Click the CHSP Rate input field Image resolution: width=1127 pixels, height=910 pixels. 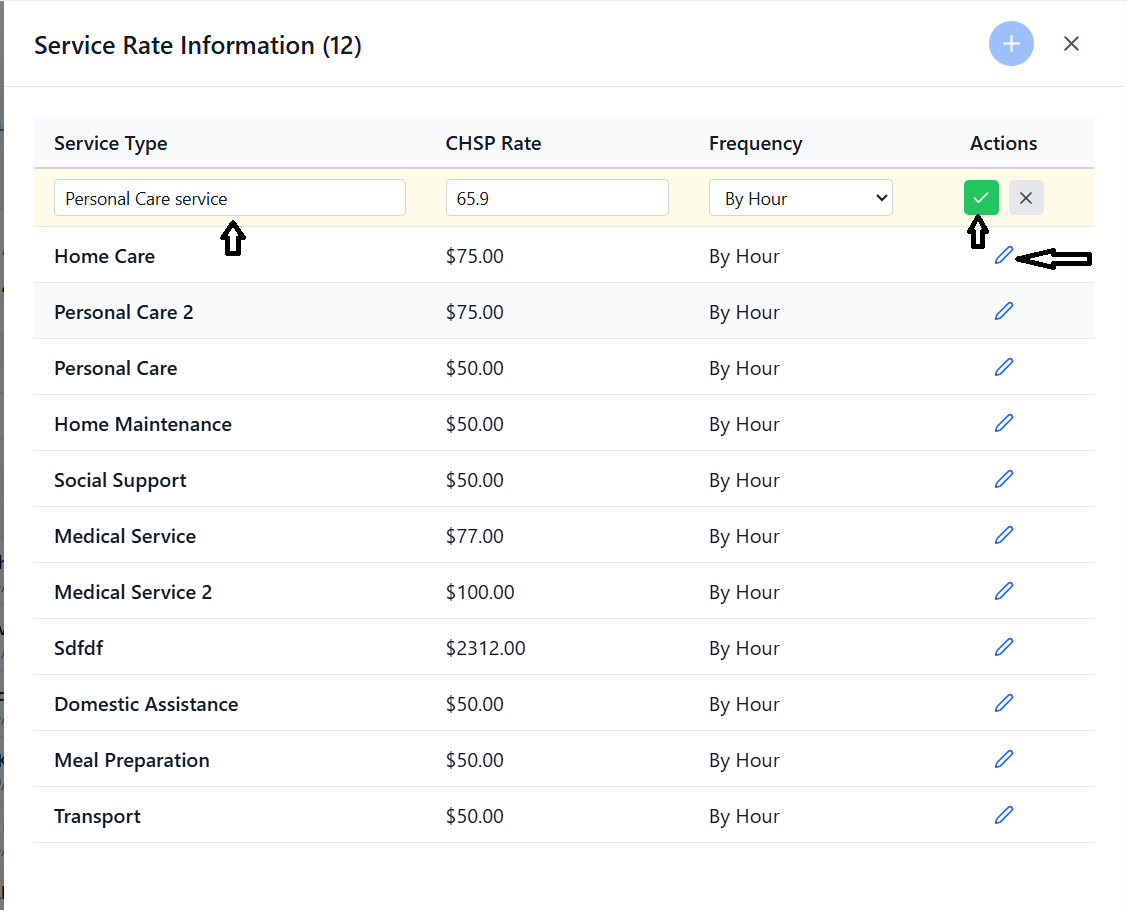(556, 198)
